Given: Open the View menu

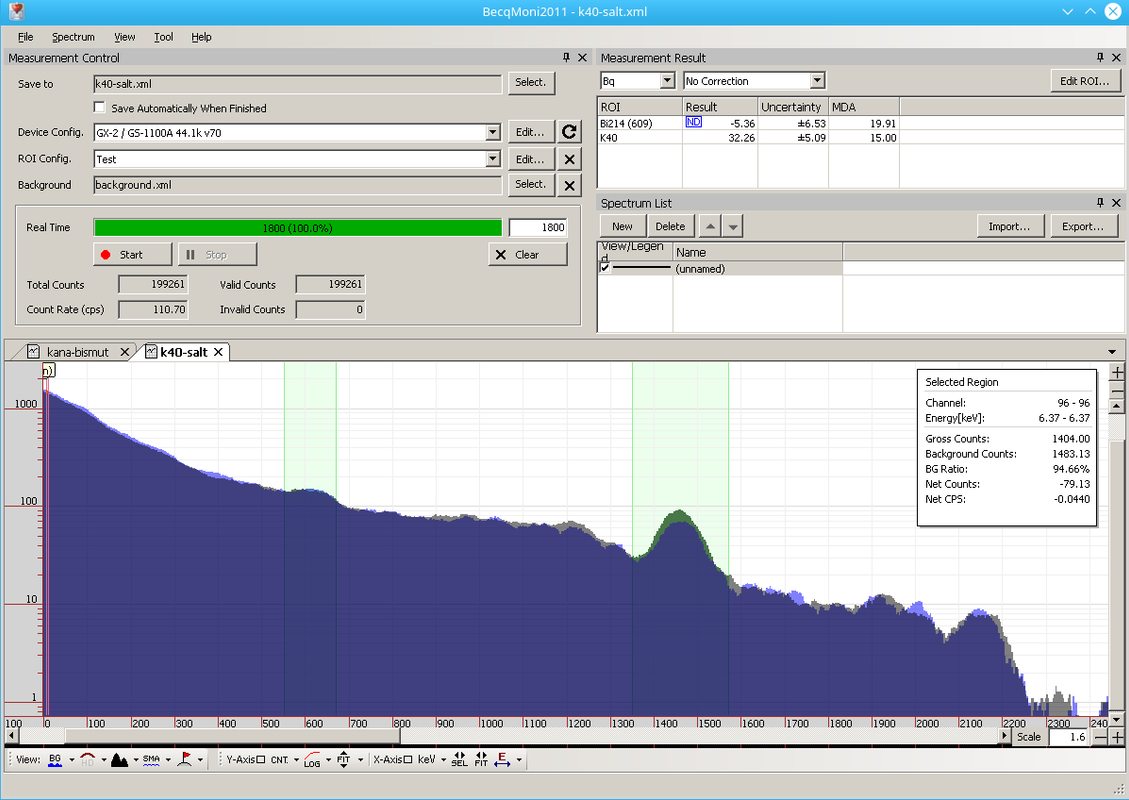Looking at the screenshot, I should [125, 37].
